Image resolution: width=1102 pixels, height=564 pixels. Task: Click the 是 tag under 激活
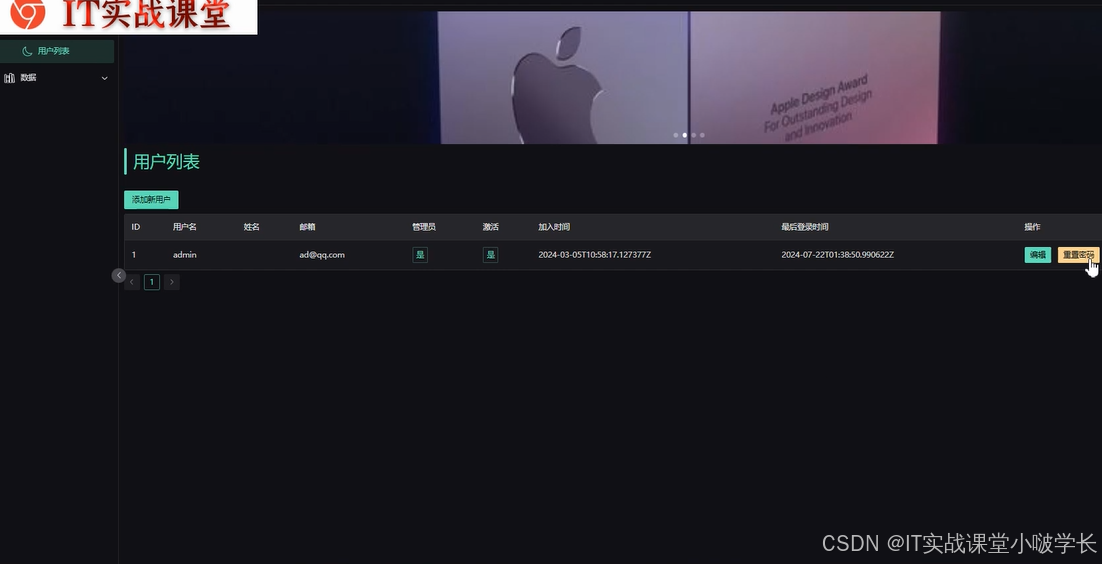pos(491,255)
